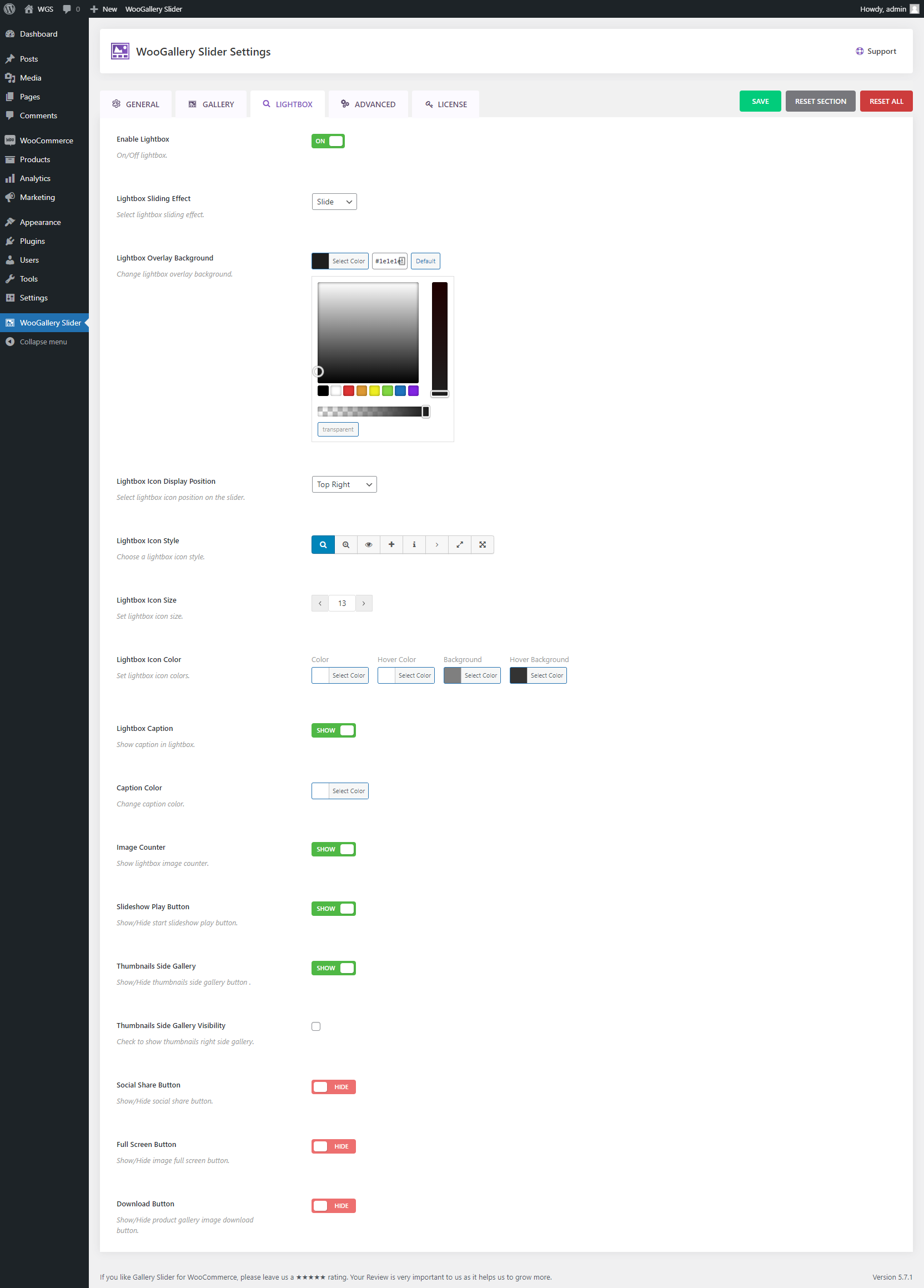Expand the Lightbox Icon Display Position dropdown

(x=344, y=484)
